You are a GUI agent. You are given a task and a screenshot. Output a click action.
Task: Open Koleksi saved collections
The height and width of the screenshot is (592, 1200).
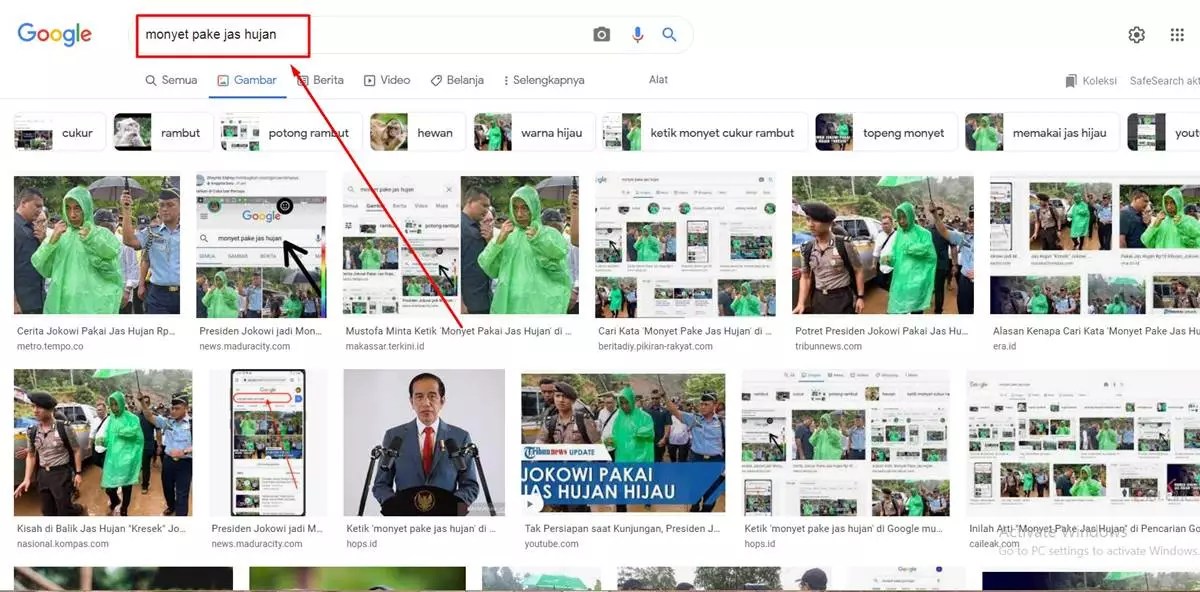point(1091,81)
